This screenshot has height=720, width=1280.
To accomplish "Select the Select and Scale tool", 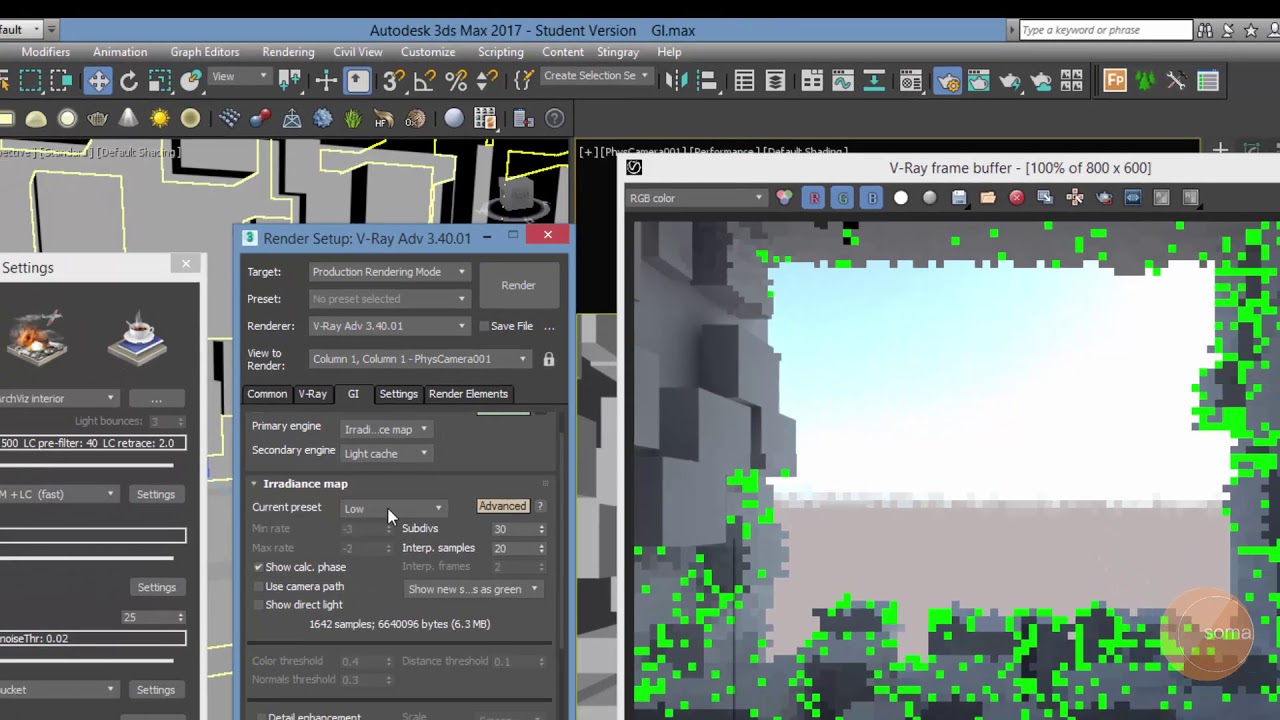I will (160, 81).
